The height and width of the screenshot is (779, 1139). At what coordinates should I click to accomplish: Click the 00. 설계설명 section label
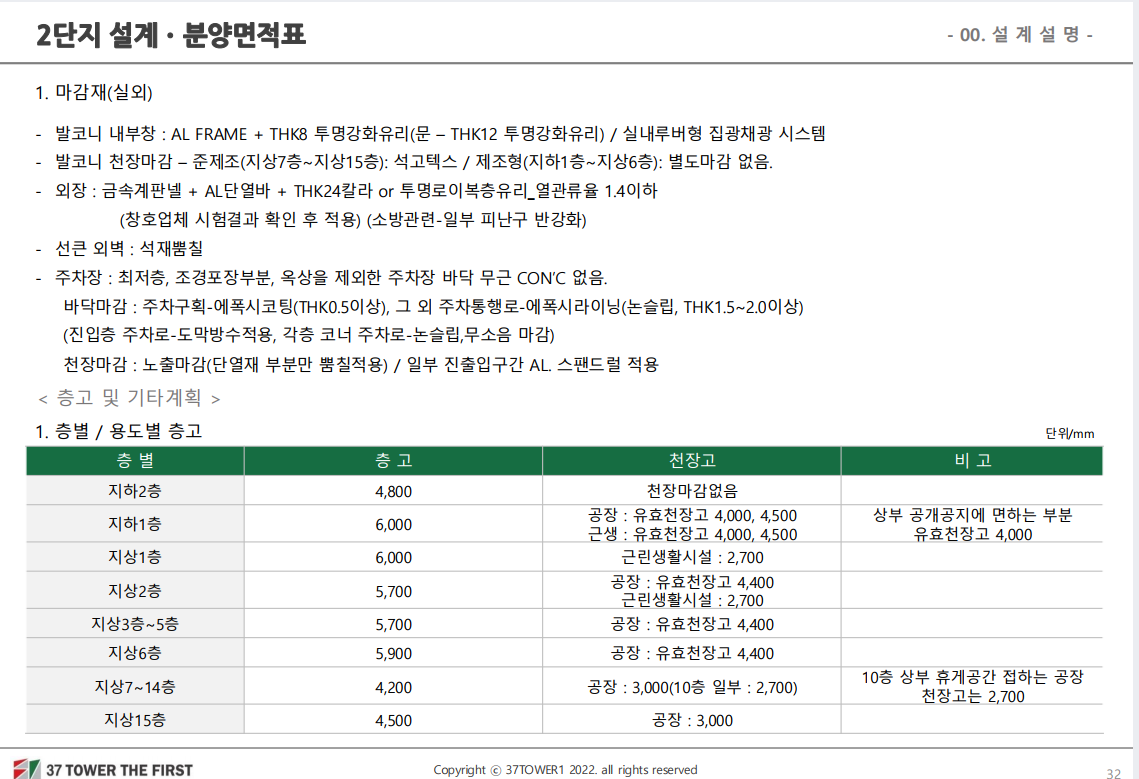[1020, 35]
